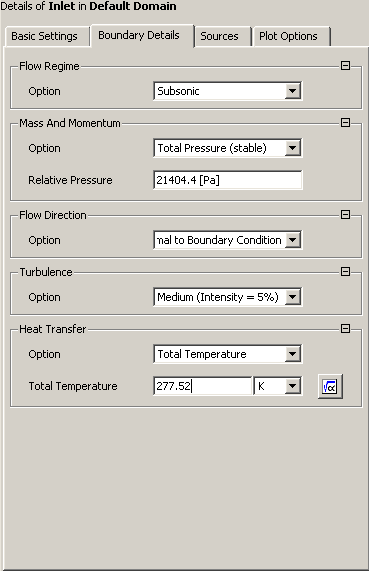Viewport: 369px width, 571px height.
Task: Click the Flow Regime group title
Action: [49, 66]
